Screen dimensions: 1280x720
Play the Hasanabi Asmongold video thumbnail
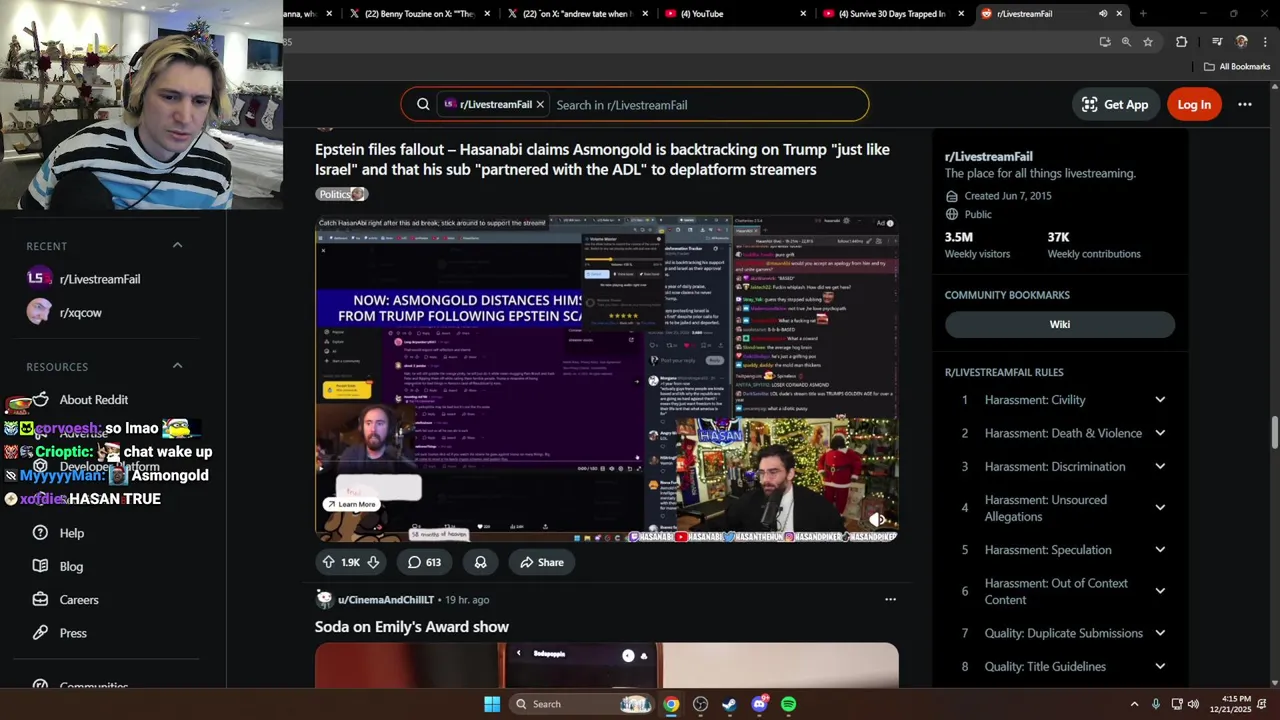(x=606, y=378)
